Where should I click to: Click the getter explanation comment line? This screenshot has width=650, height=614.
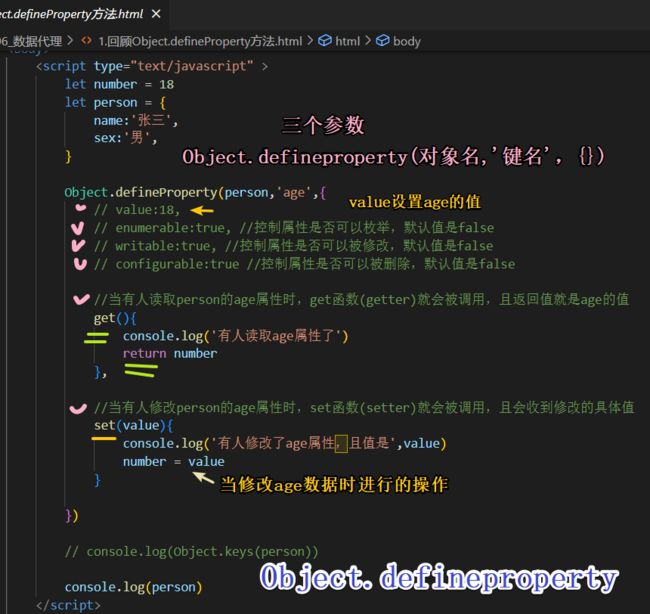361,299
